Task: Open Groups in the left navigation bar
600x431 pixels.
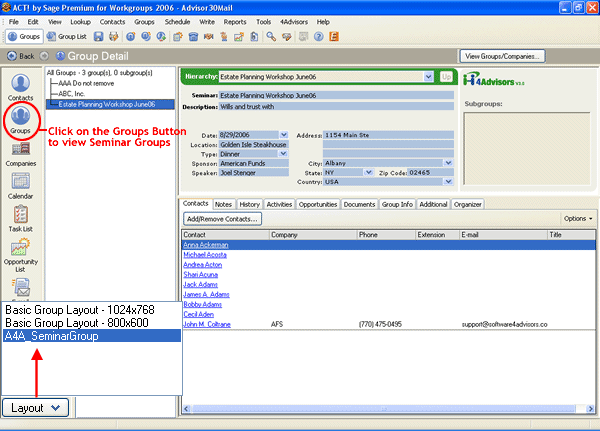Action: [x=20, y=120]
